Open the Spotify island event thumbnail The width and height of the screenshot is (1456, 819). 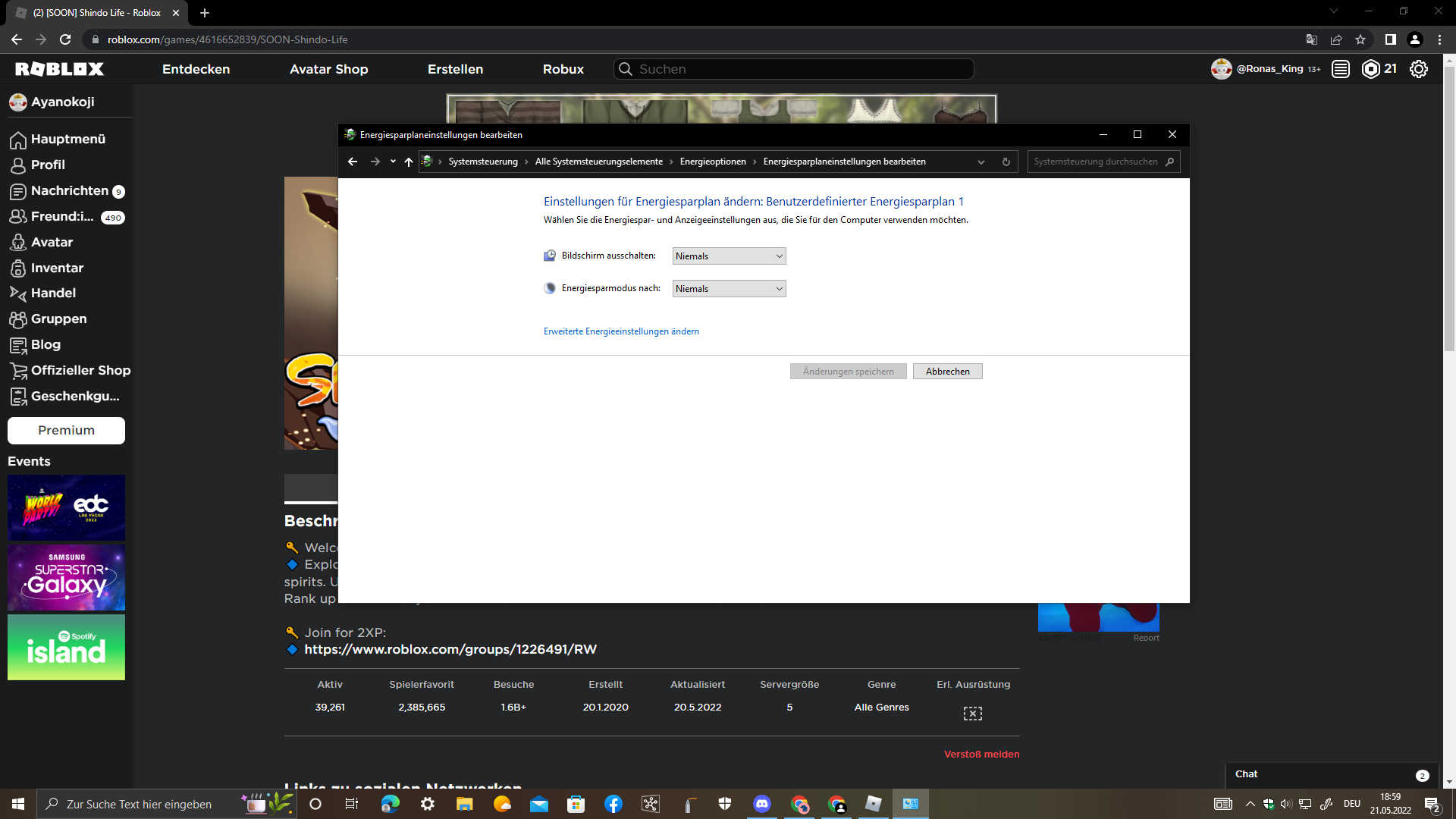click(66, 647)
